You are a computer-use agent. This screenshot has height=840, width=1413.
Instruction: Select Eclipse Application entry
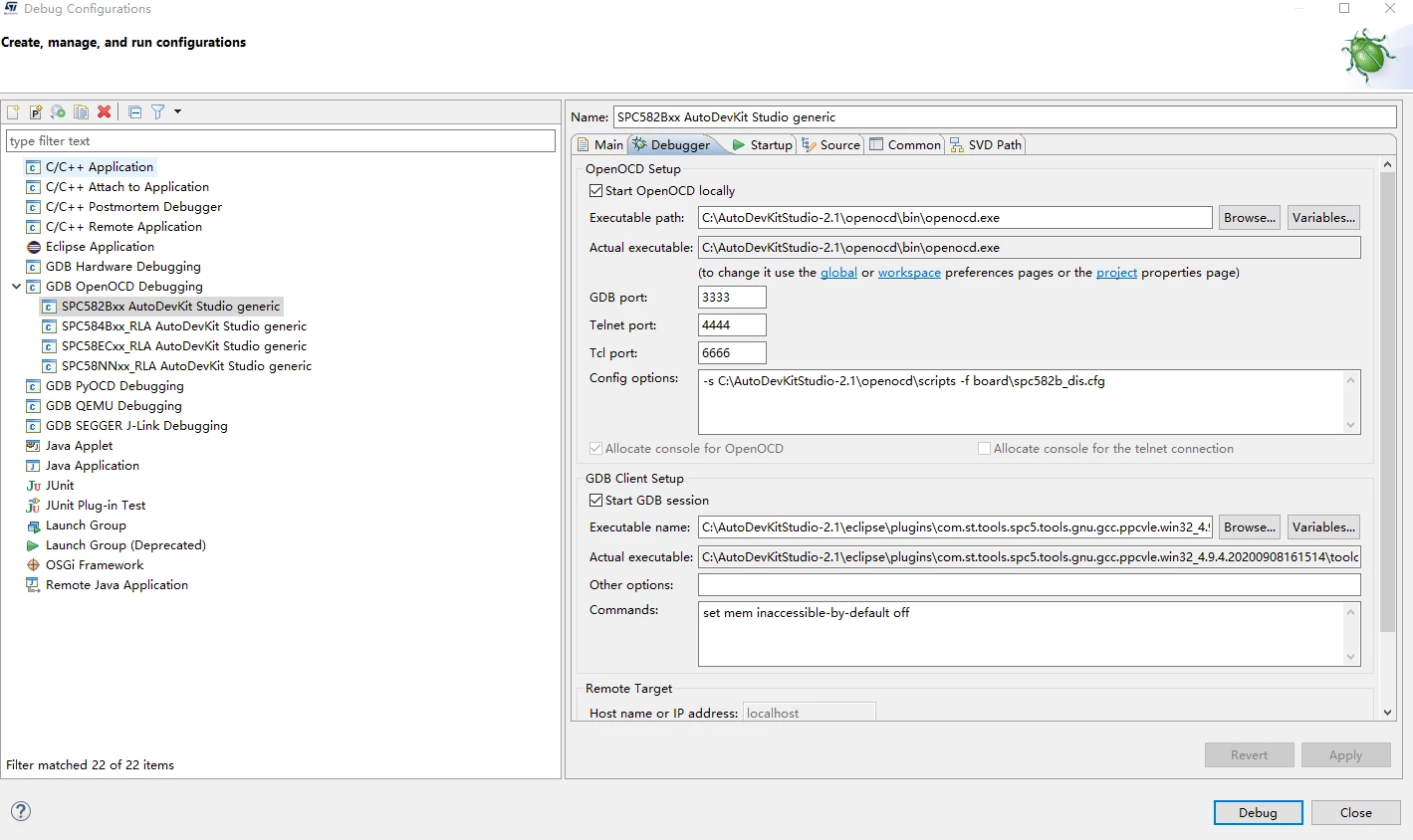pyautogui.click(x=100, y=247)
